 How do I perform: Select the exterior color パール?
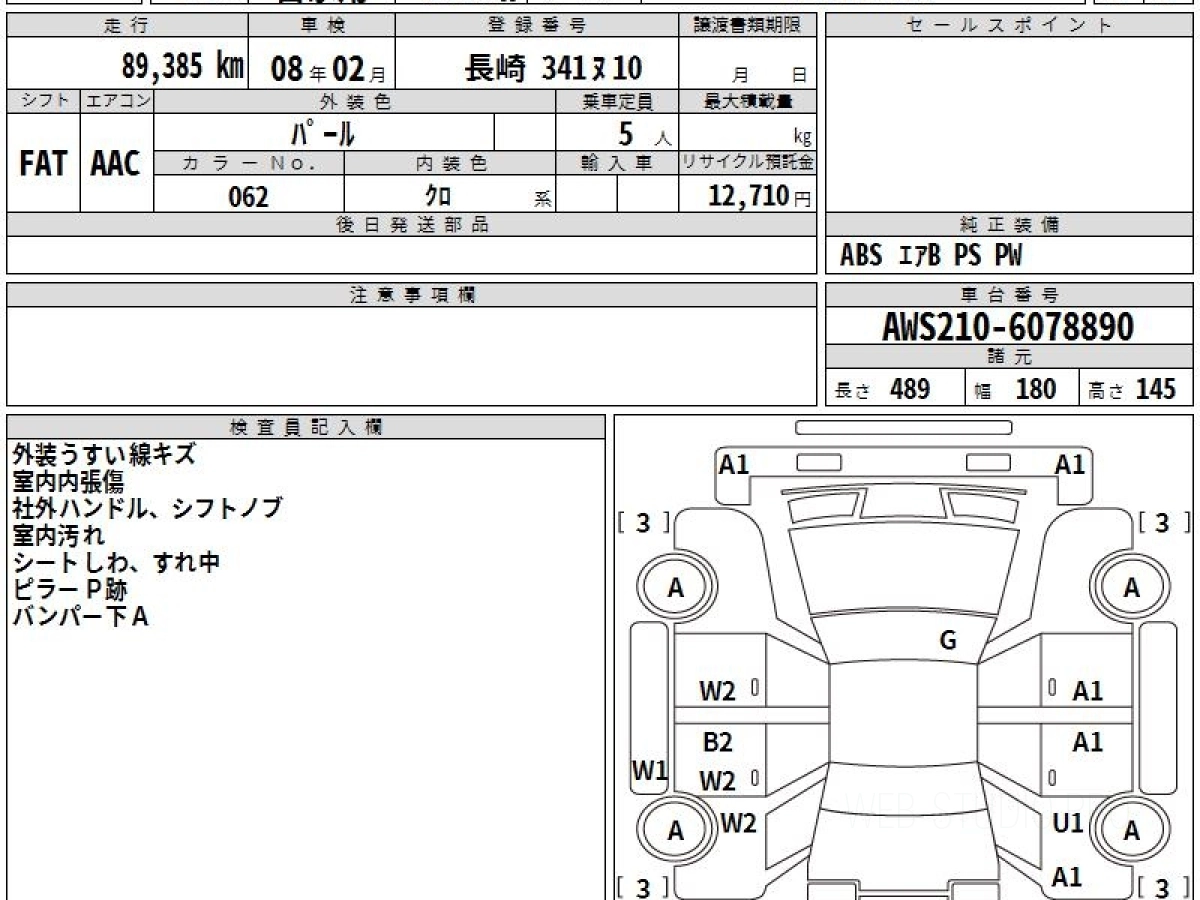coord(323,132)
